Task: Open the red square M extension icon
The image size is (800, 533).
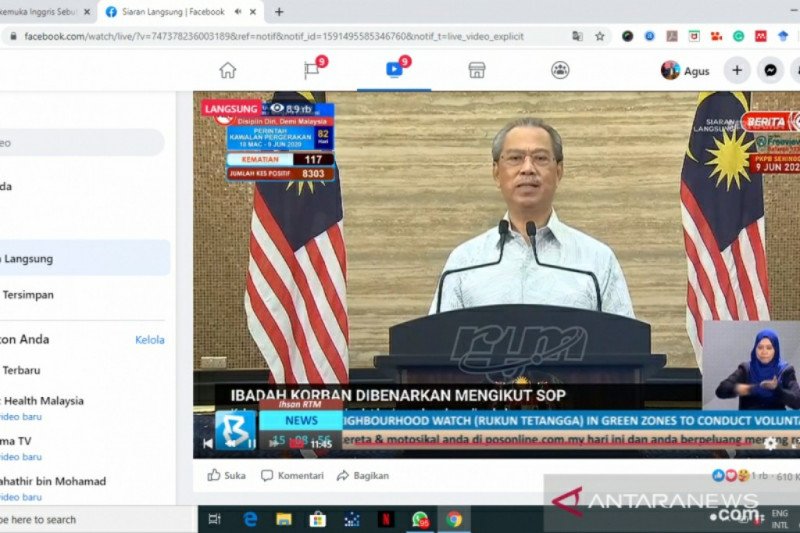Action: pyautogui.click(x=760, y=36)
